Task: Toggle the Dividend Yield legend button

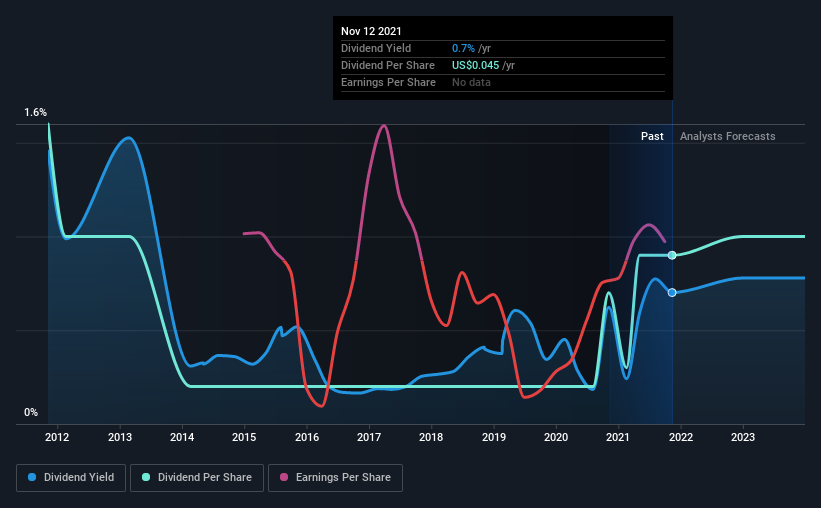Action: (71, 478)
